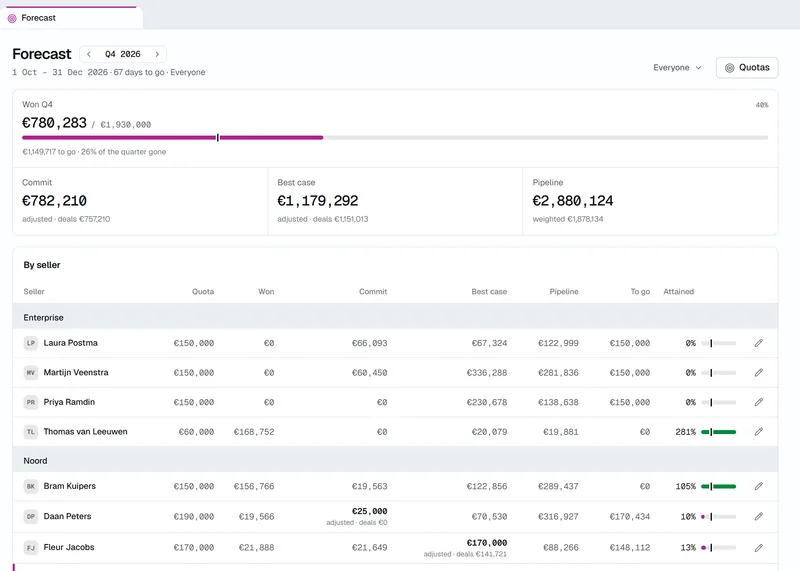The image size is (800, 571).
Task: Open the Forecast tab
Action: pos(71,18)
